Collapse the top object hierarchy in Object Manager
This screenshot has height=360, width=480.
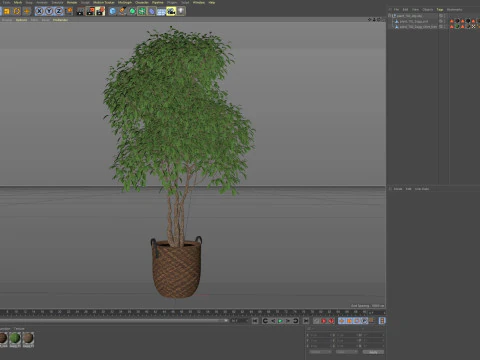[x=389, y=15]
